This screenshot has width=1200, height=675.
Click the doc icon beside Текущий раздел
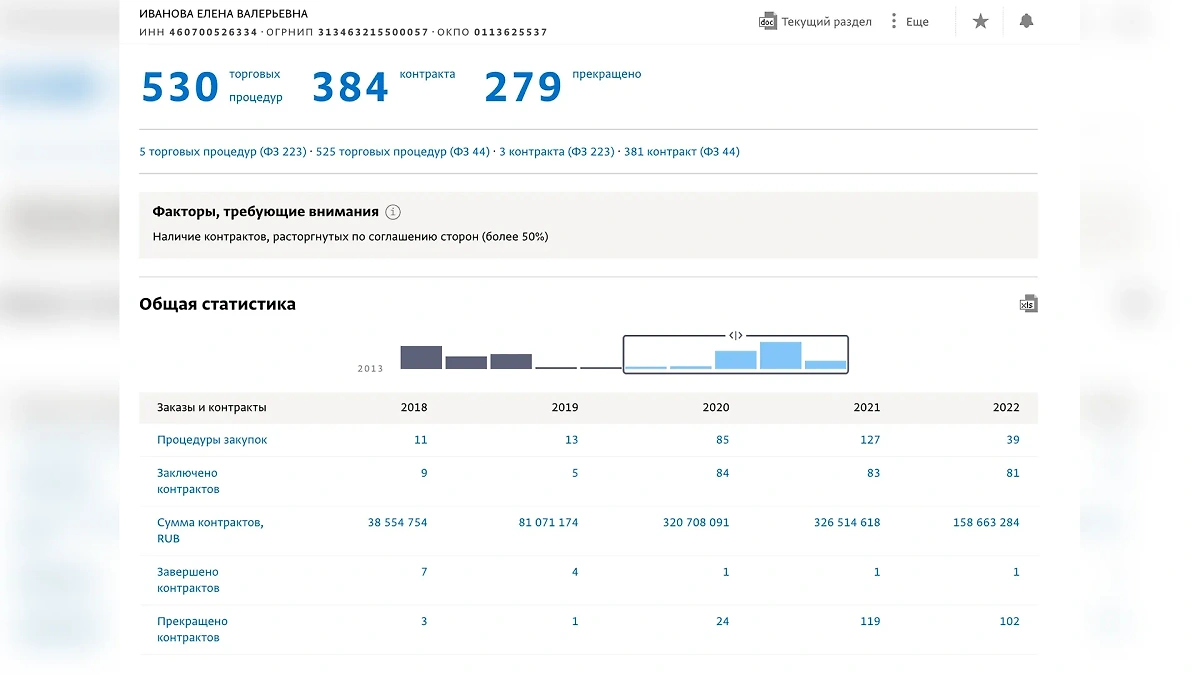[768, 21]
